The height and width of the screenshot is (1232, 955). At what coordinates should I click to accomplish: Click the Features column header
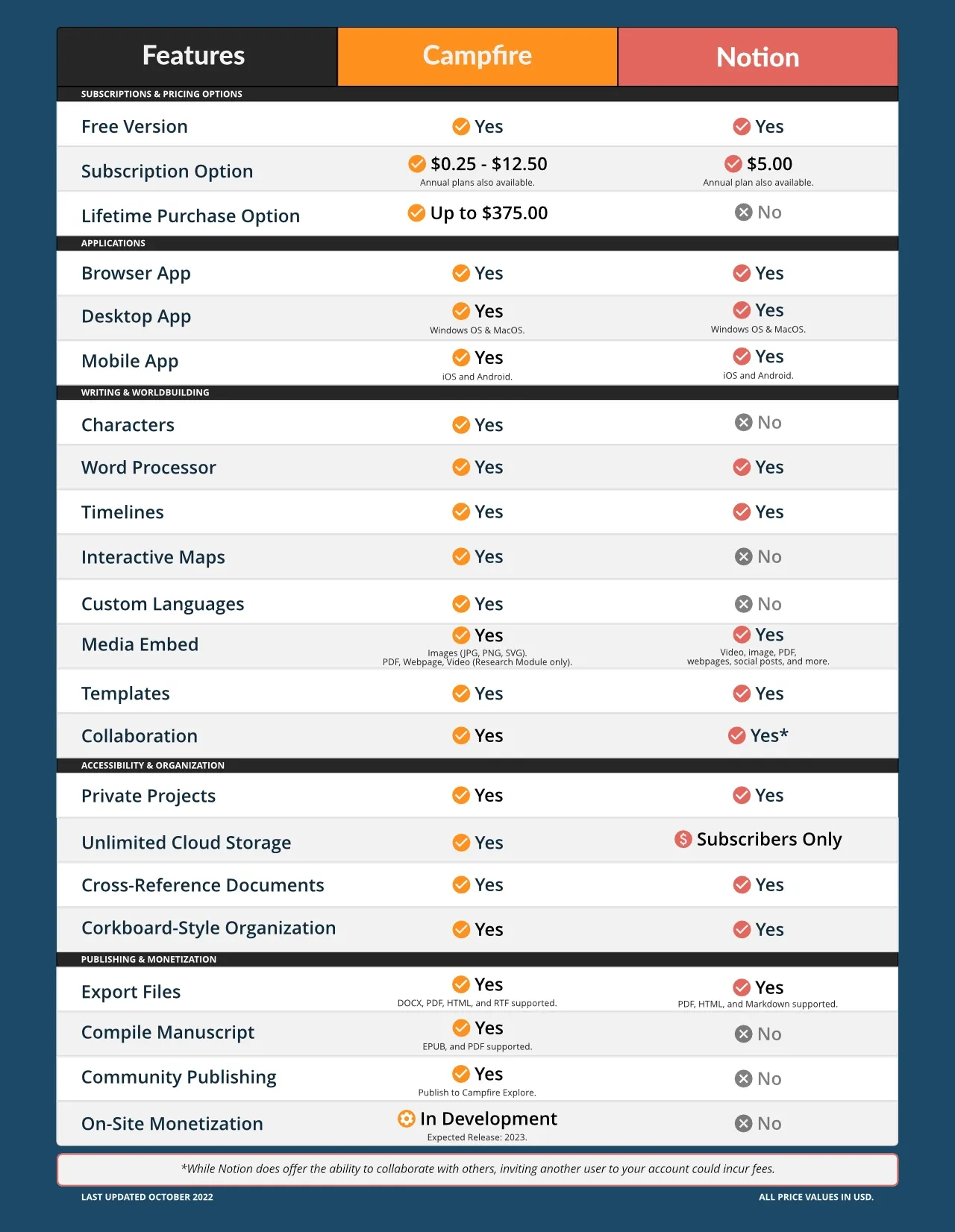194,56
